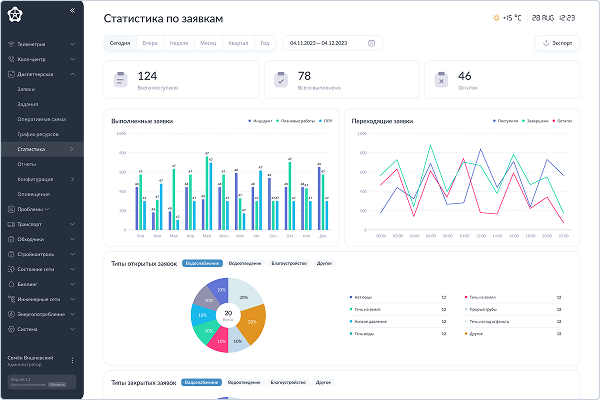
Task: Select Благоустройство chip under open request types
Action: (289, 263)
